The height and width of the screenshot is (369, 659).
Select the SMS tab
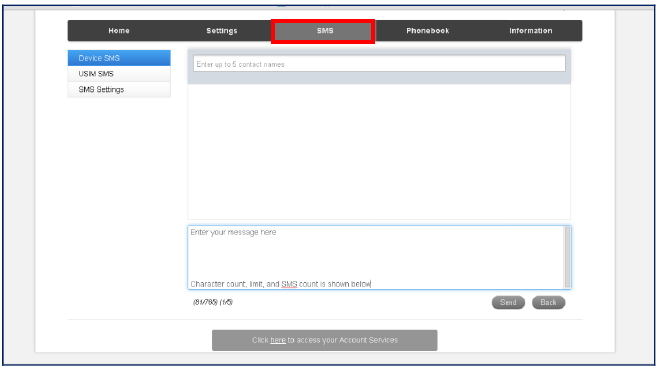(323, 31)
